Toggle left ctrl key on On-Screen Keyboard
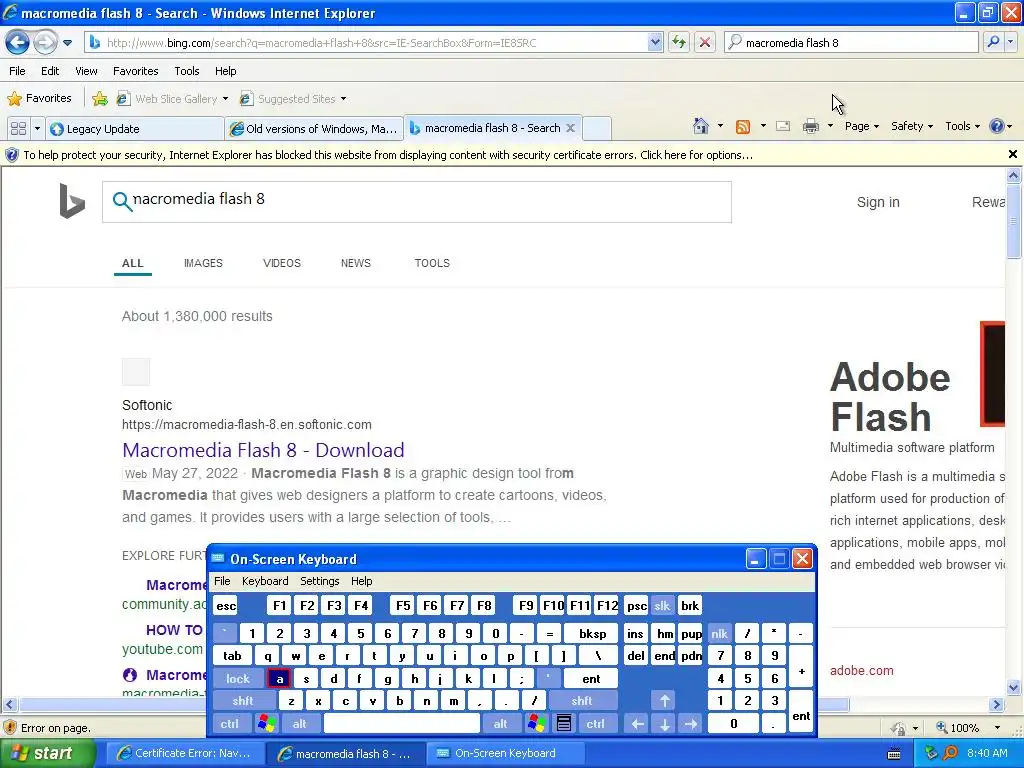1024x768 pixels. coord(230,723)
